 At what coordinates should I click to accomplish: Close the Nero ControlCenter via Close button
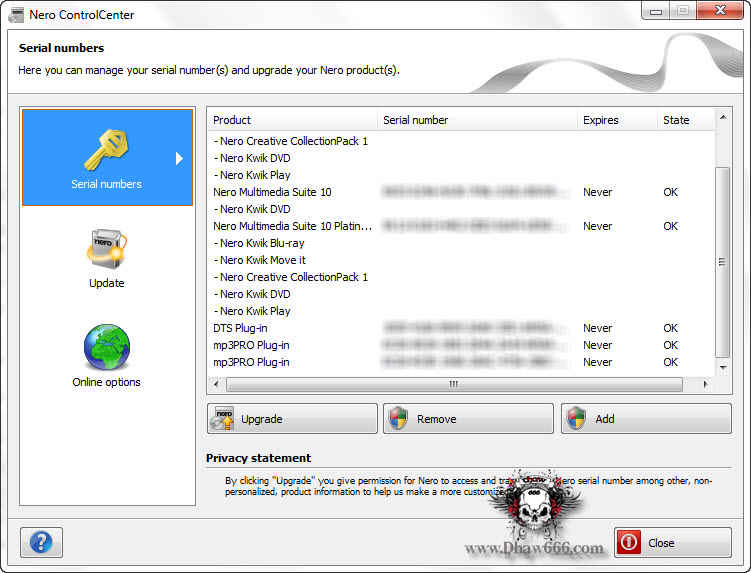point(673,542)
